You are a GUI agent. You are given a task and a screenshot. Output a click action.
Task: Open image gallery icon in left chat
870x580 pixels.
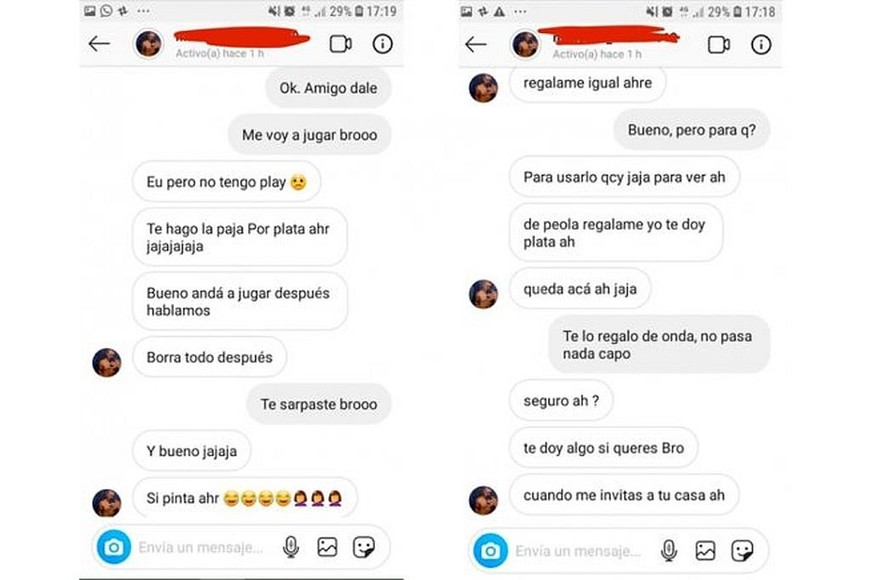coord(327,547)
